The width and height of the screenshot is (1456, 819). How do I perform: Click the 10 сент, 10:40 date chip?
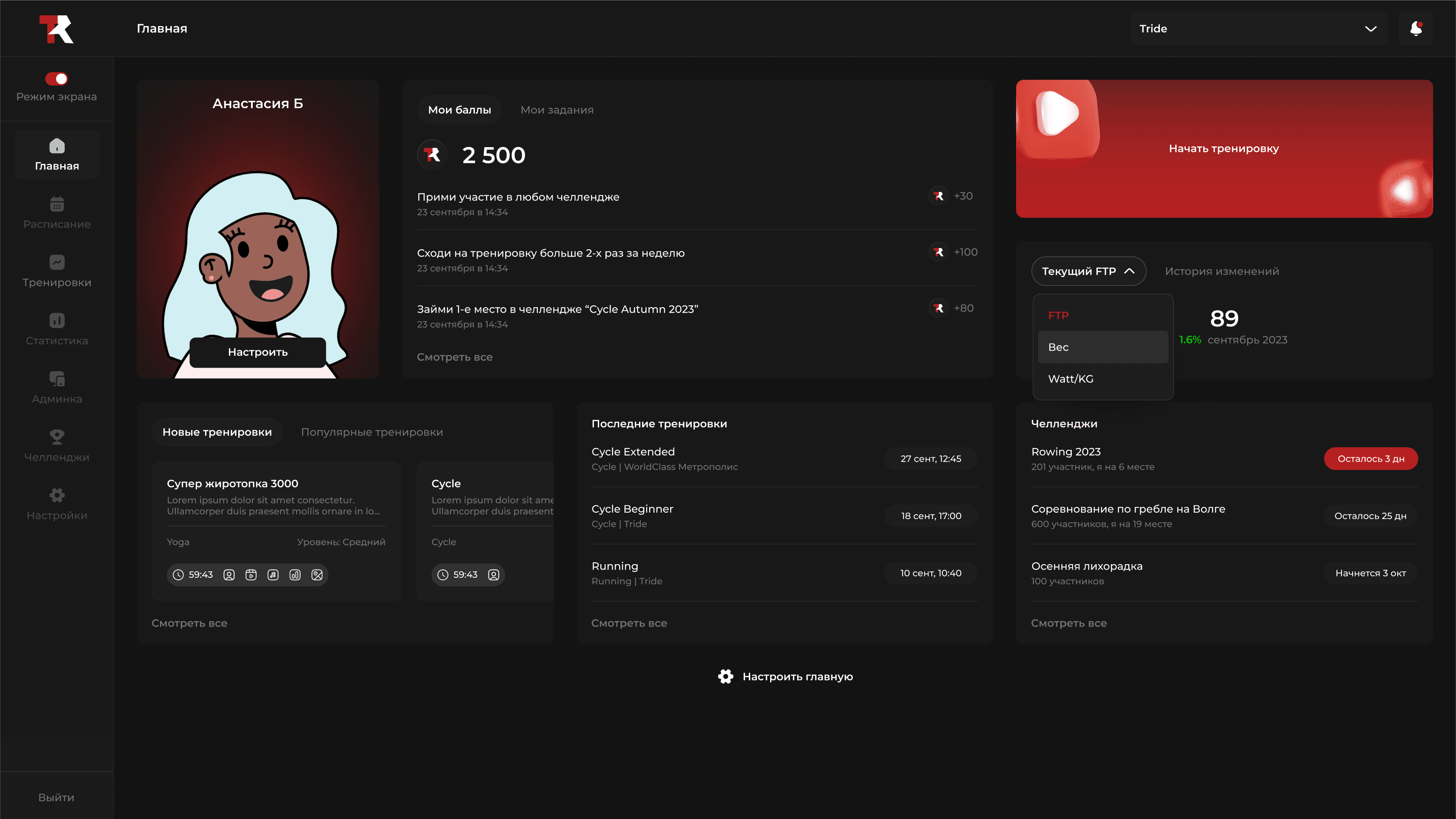point(931,573)
